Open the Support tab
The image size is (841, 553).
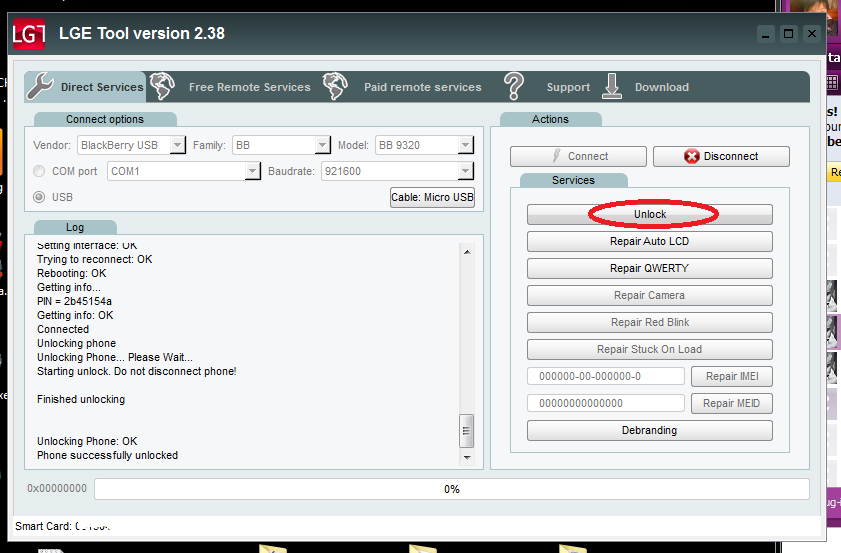tap(568, 87)
